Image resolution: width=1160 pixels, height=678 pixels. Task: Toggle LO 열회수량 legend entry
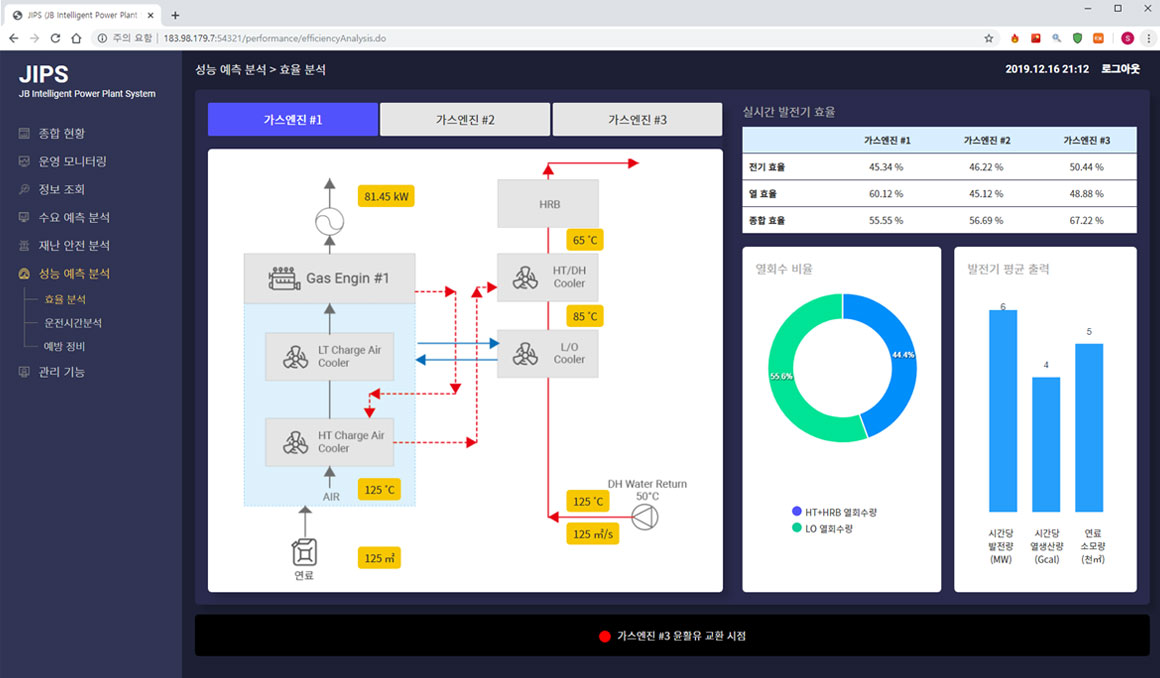822,528
